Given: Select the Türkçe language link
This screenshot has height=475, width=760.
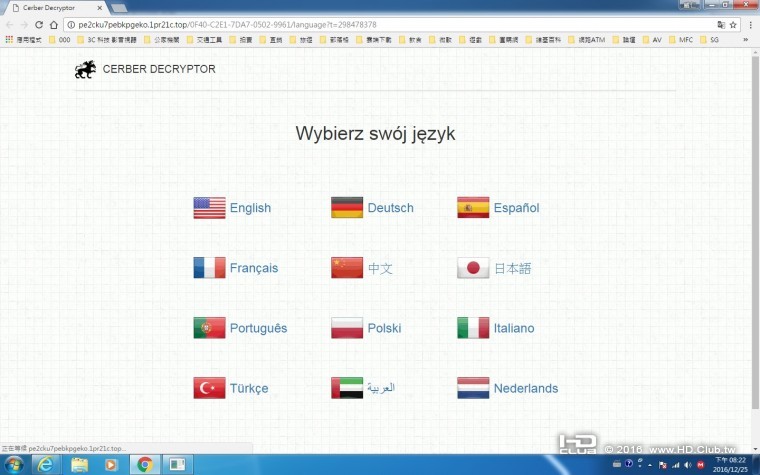Looking at the screenshot, I should pyautogui.click(x=249, y=388).
